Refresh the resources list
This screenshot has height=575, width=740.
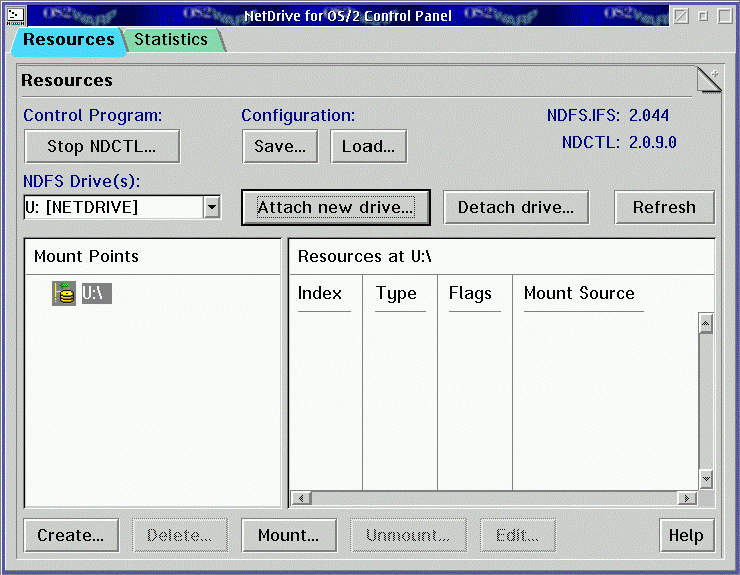pyautogui.click(x=664, y=207)
